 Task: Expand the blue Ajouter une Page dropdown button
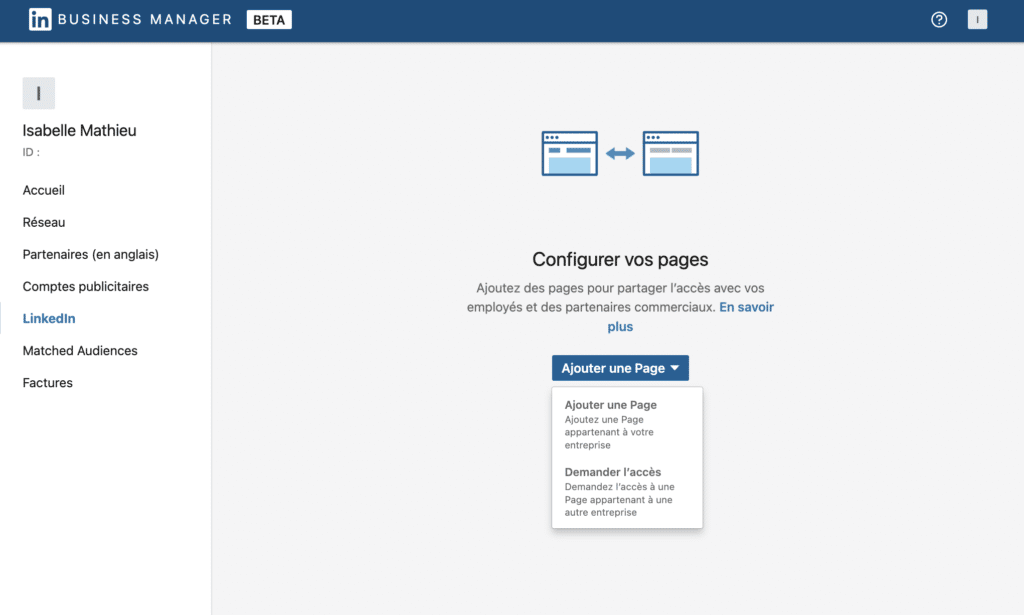click(620, 368)
